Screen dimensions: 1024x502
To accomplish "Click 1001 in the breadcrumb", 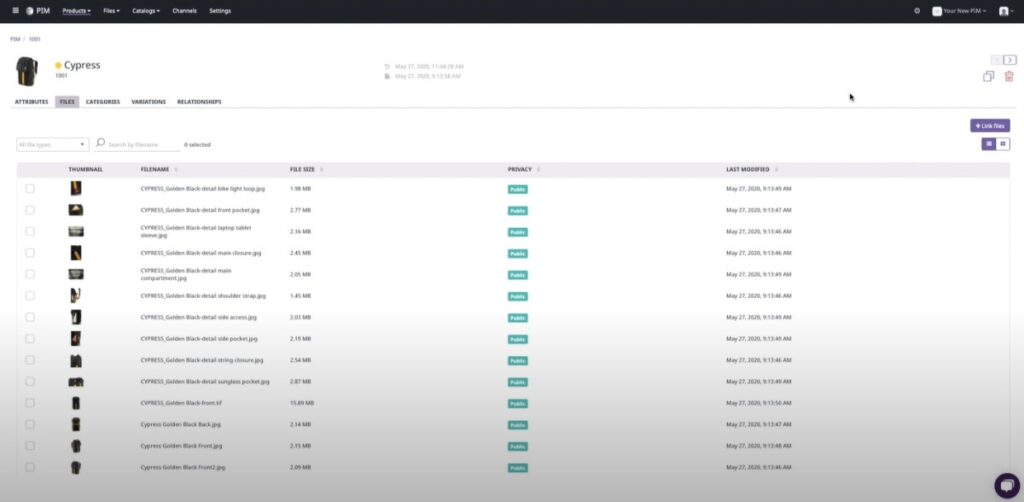I will 35,39.
